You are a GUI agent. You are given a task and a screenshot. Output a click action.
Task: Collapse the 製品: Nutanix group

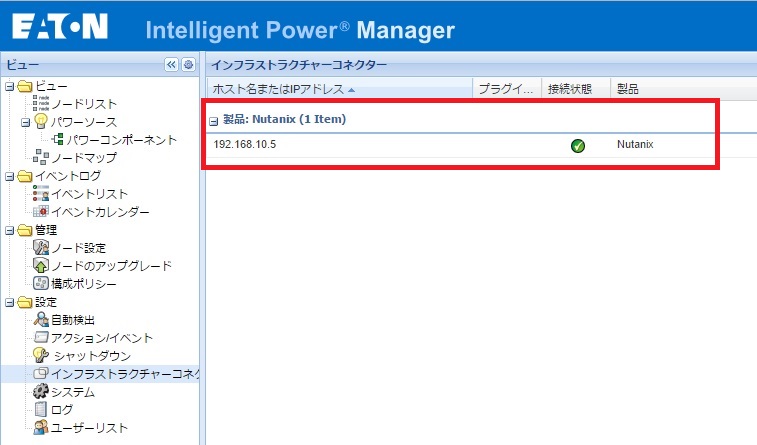click(x=213, y=121)
